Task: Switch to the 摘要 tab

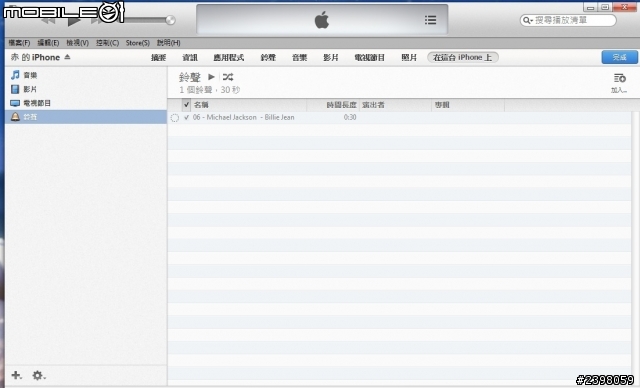Action: (158, 58)
